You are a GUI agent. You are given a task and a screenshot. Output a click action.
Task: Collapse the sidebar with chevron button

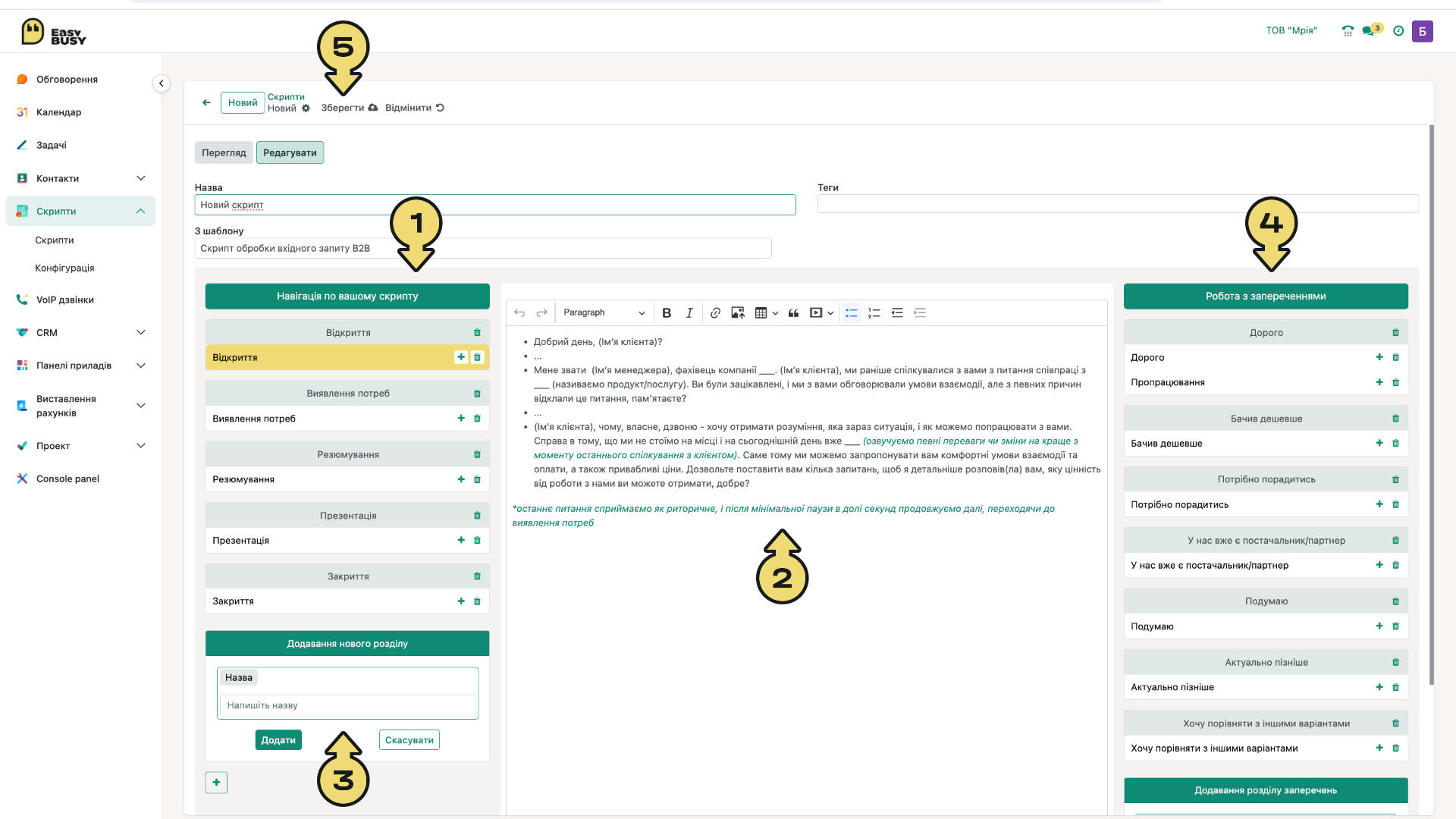pos(161,83)
